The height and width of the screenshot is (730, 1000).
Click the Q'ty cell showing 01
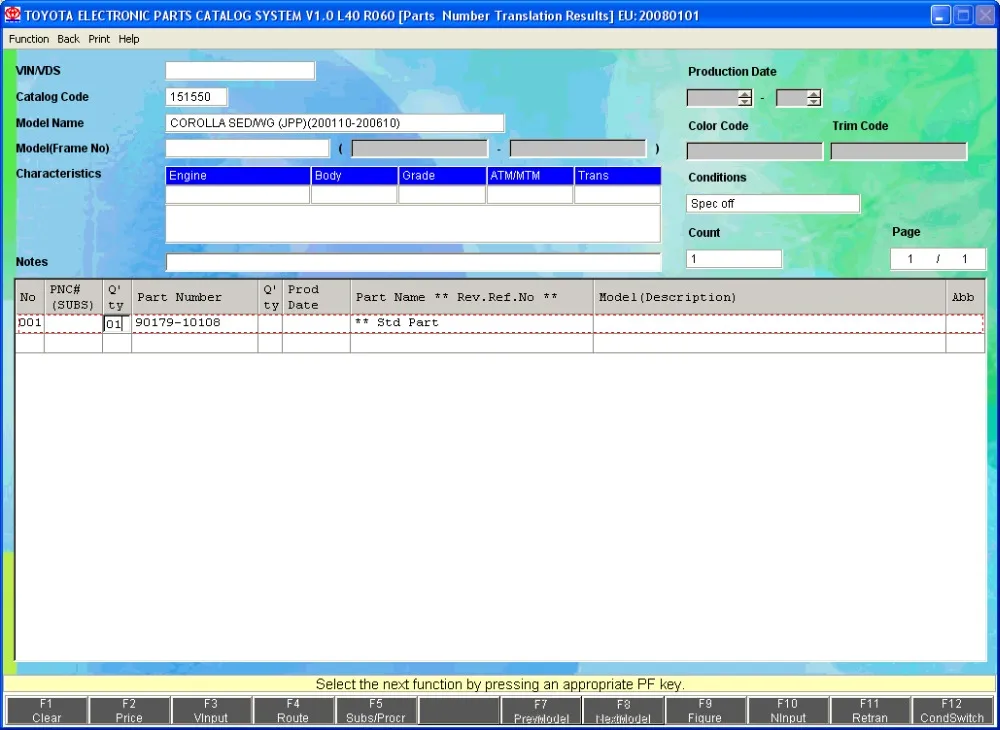point(114,324)
